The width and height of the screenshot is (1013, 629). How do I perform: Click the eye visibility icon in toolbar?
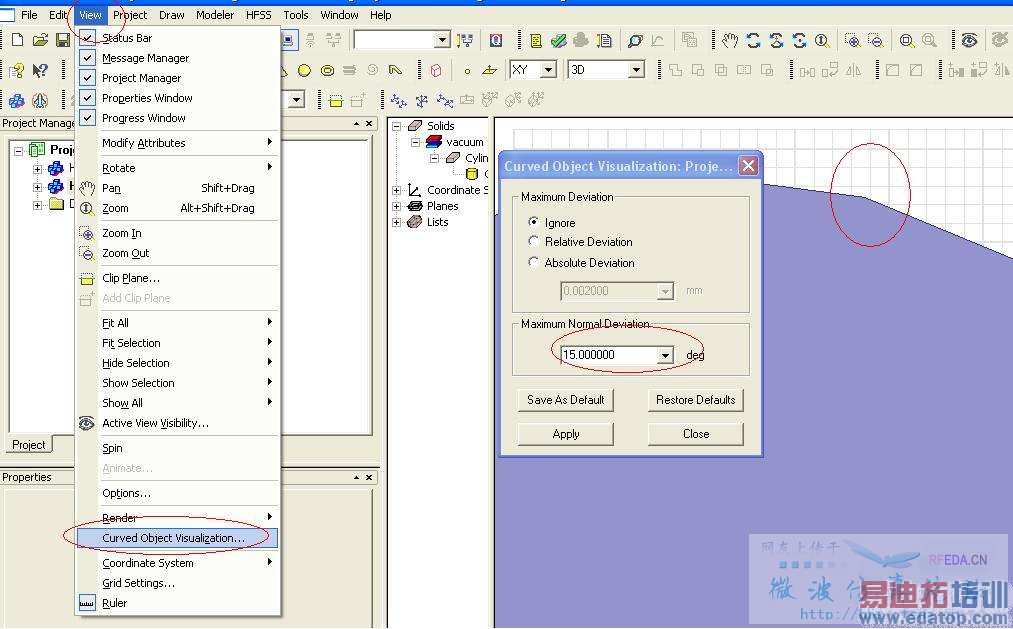click(968, 41)
